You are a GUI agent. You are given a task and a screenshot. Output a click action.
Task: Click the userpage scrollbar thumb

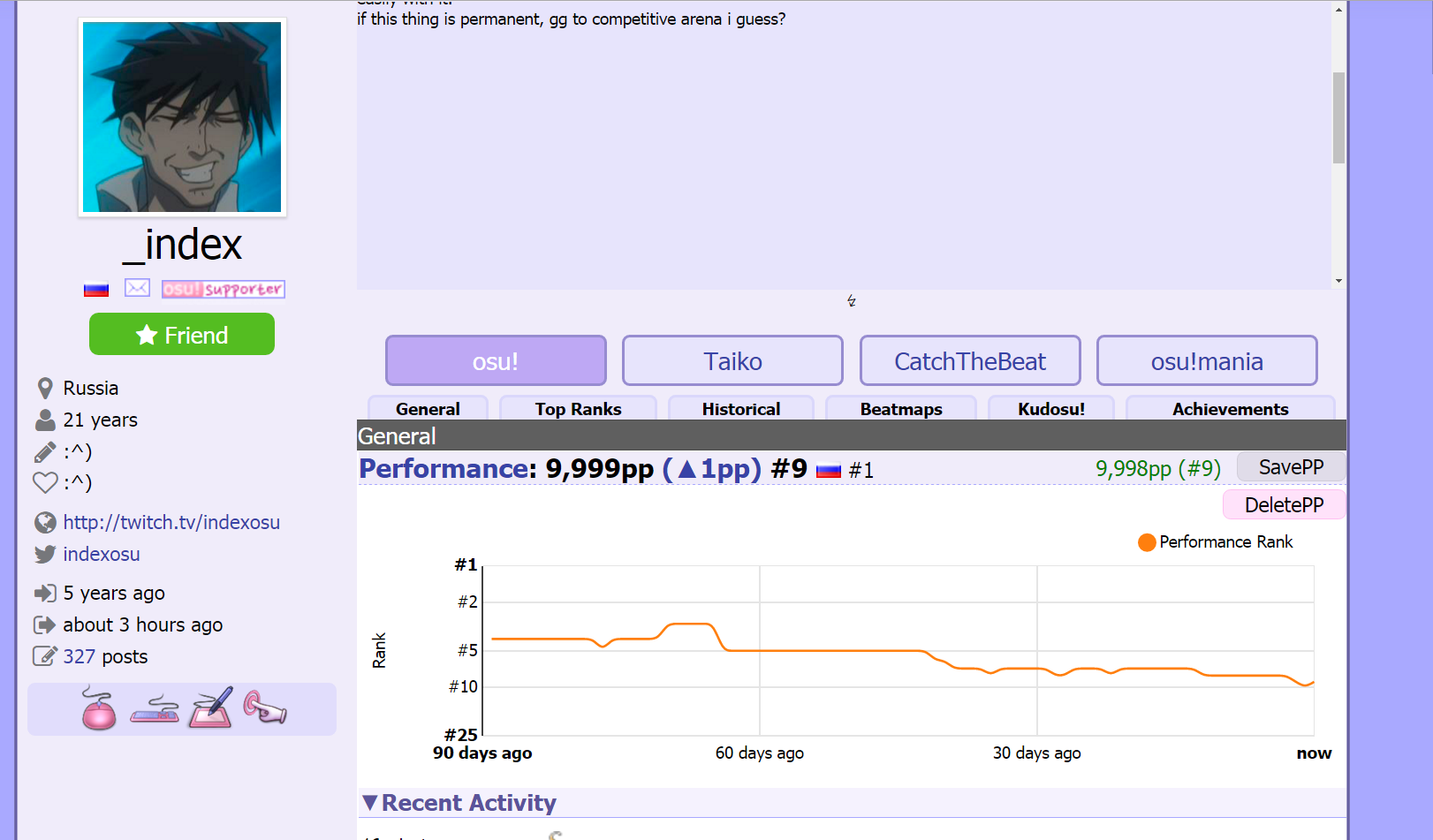pos(1338,117)
